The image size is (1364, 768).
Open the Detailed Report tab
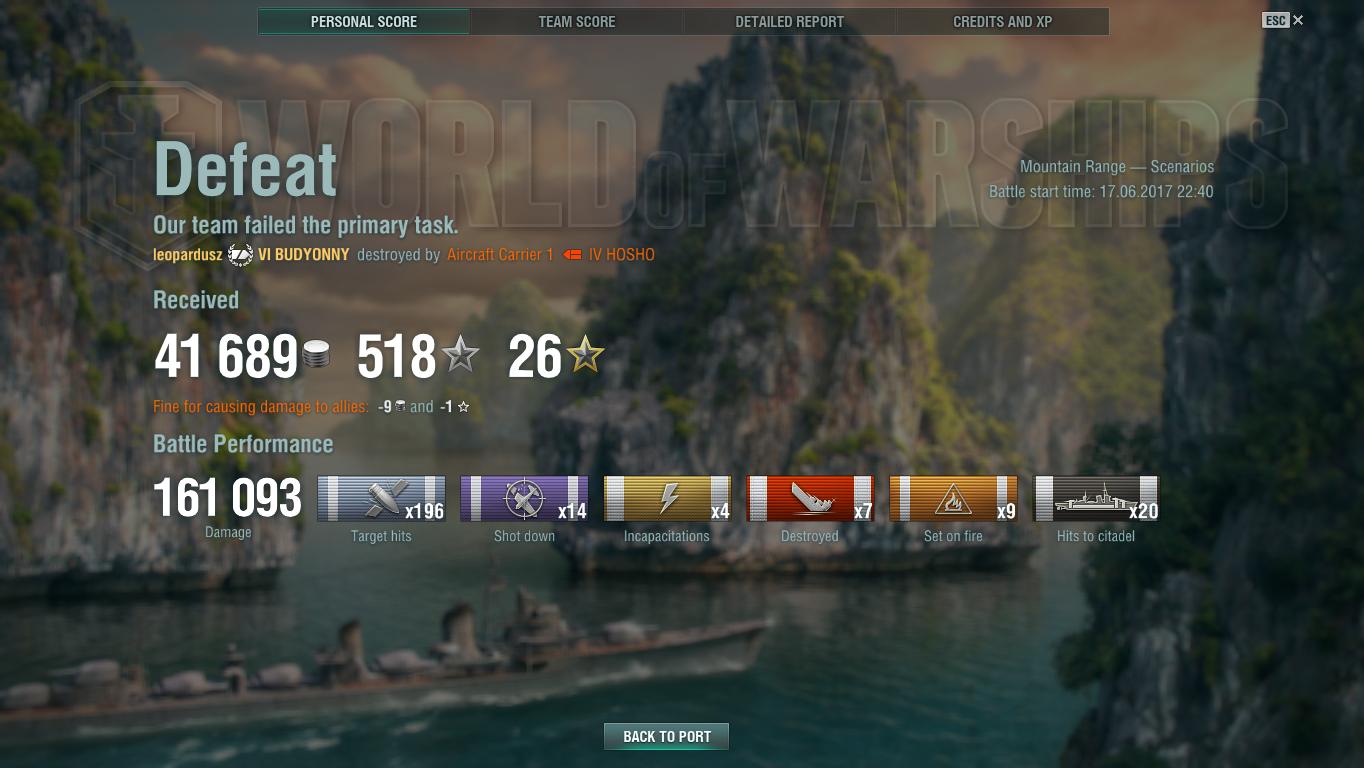coord(790,21)
